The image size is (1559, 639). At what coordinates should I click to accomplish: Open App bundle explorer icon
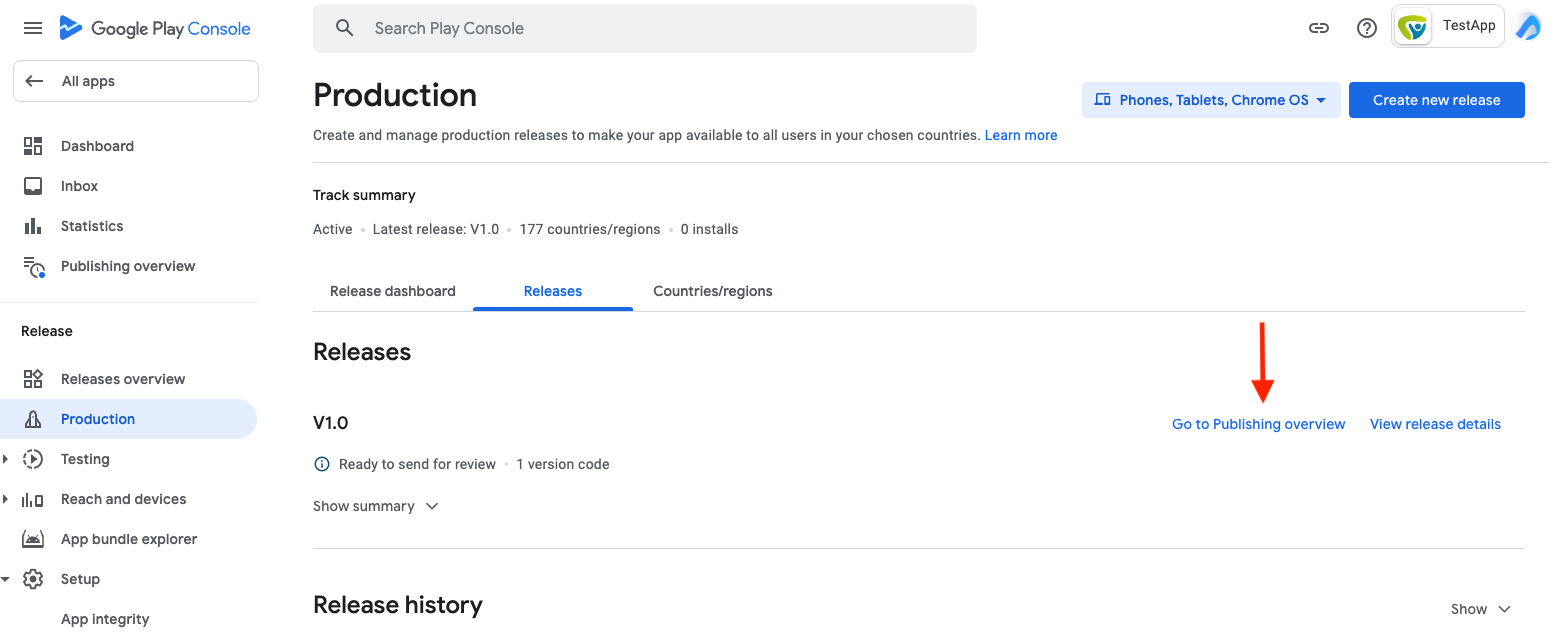(x=33, y=539)
